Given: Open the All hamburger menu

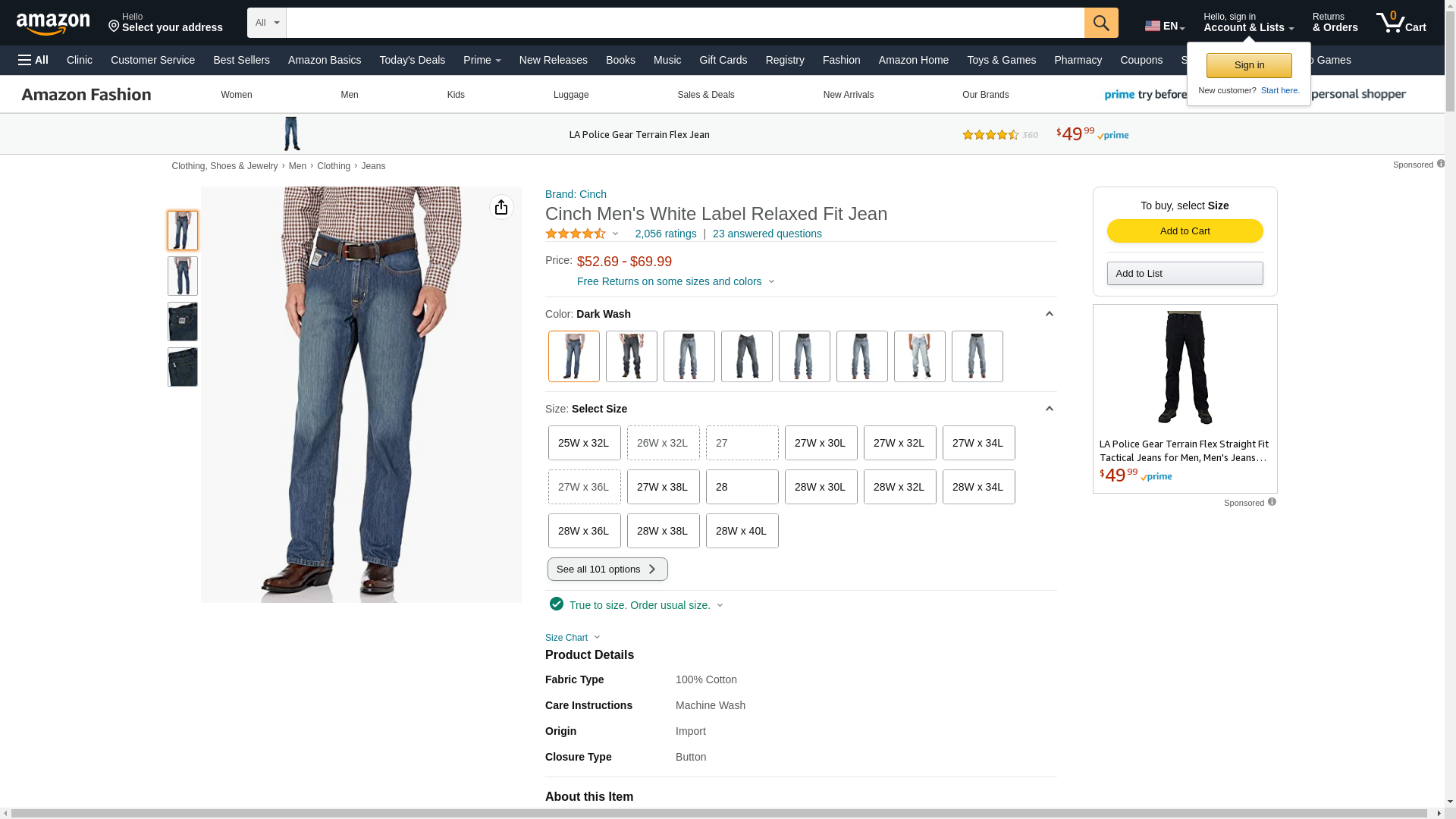Looking at the screenshot, I should coord(33,60).
